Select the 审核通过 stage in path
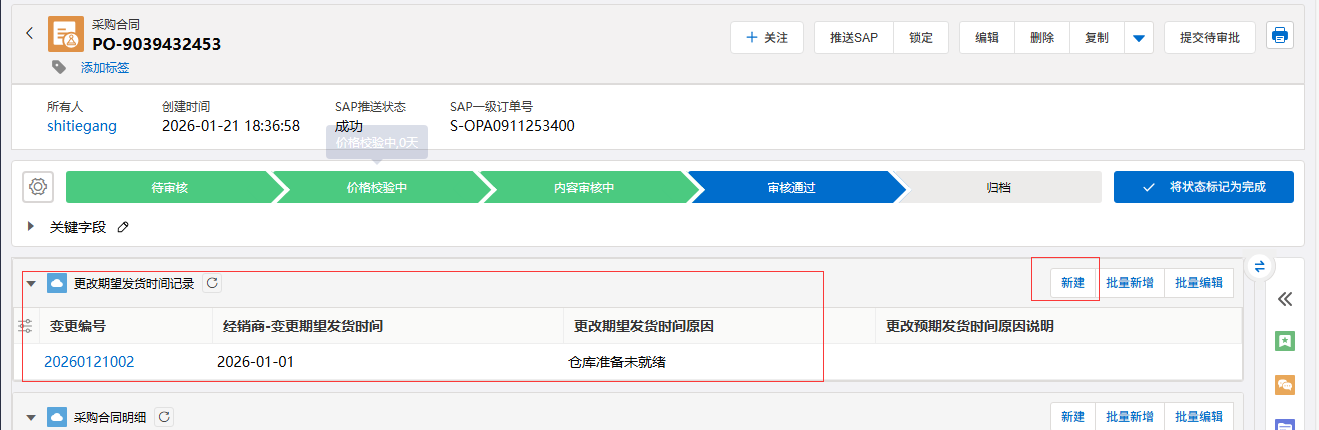Image resolution: width=1319 pixels, height=430 pixels. coord(790,187)
